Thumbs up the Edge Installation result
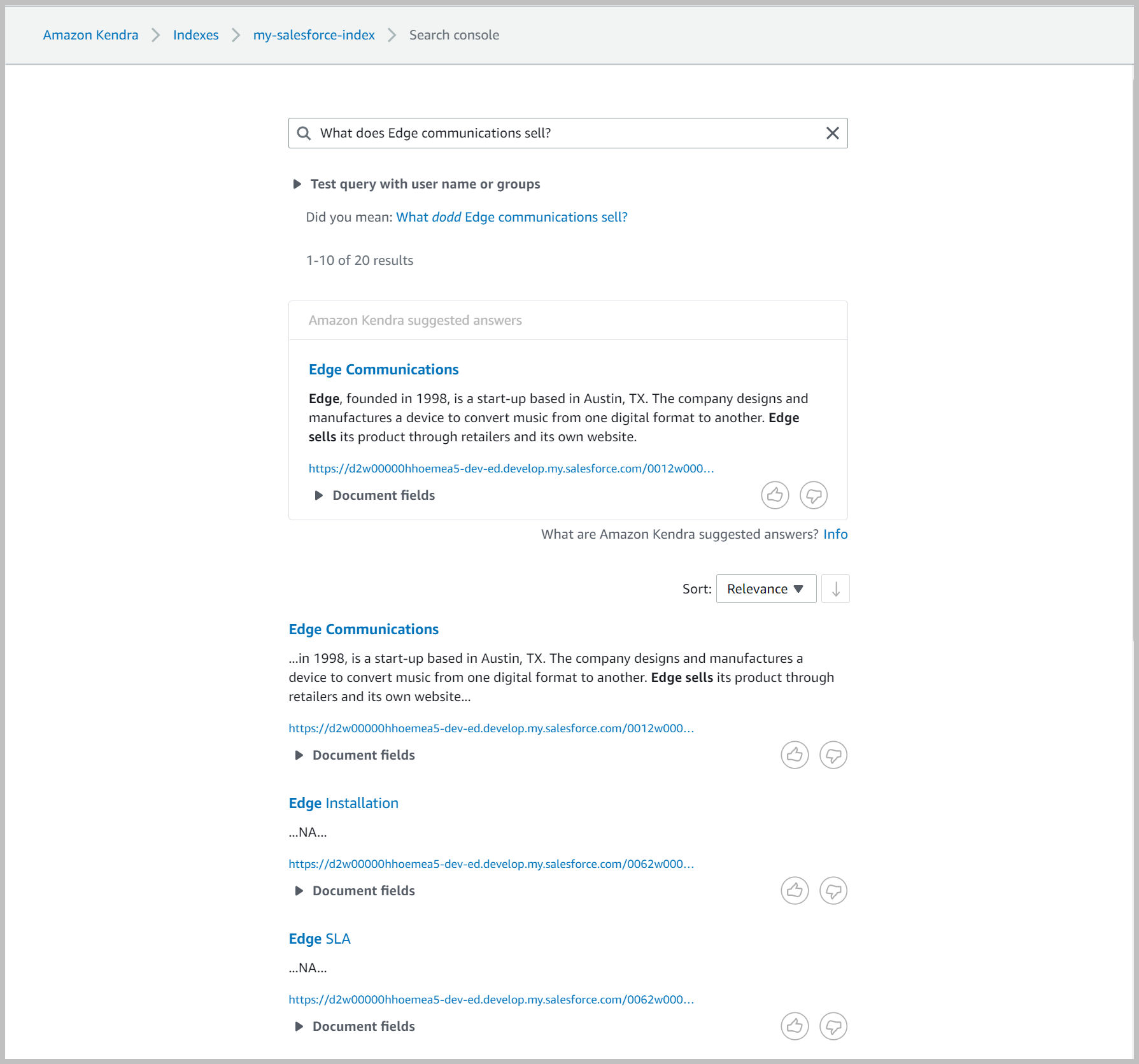Viewport: 1139px width, 1064px height. (x=795, y=891)
